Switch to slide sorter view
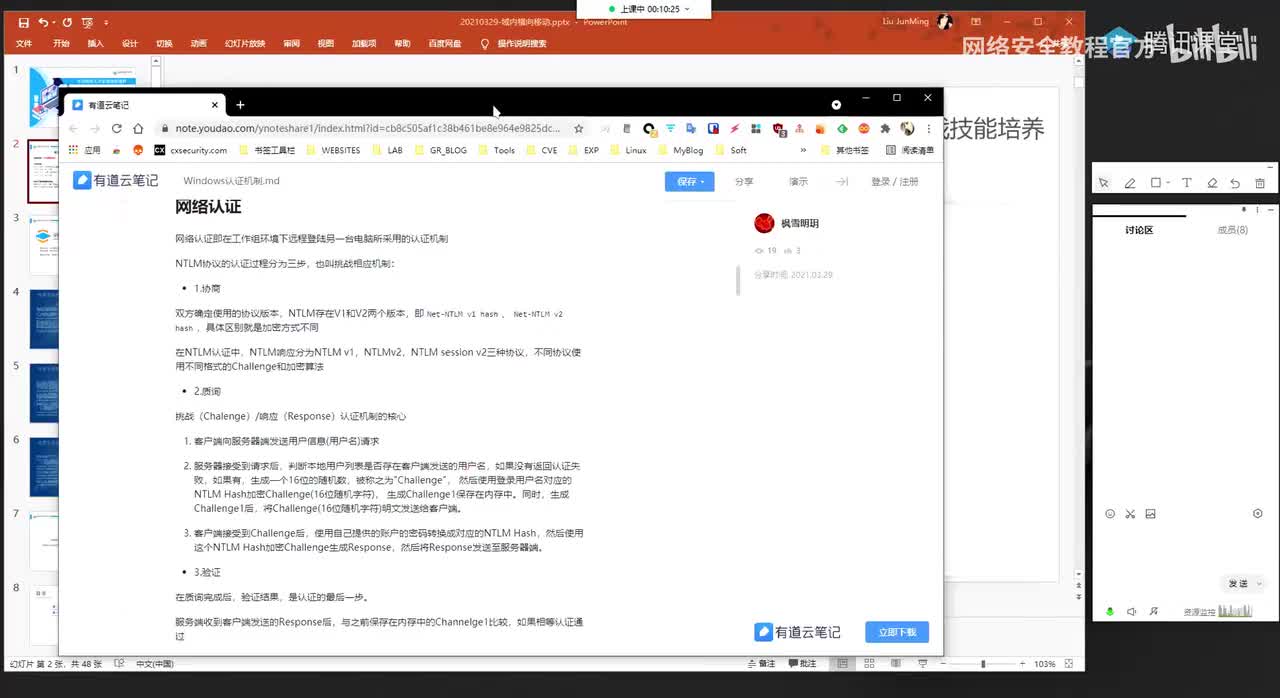Image resolution: width=1280 pixels, height=698 pixels. pyautogui.click(x=867, y=664)
